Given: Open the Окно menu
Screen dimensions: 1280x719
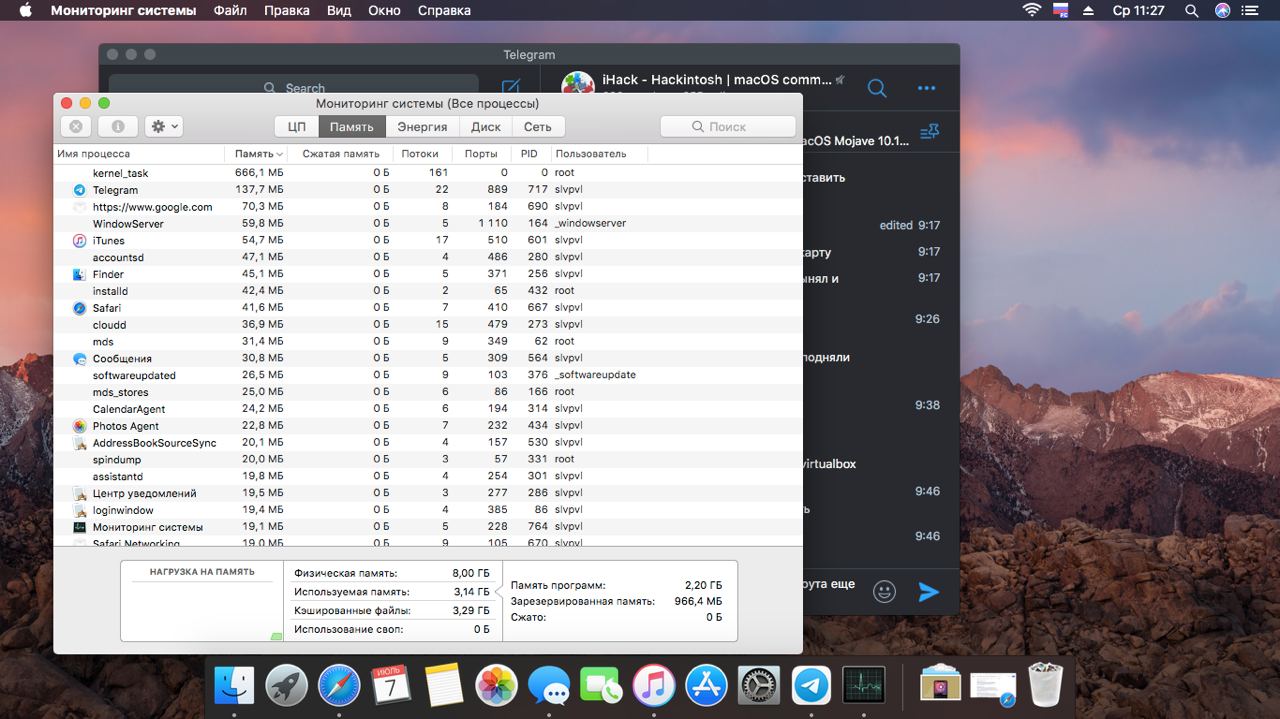Looking at the screenshot, I should [x=384, y=10].
